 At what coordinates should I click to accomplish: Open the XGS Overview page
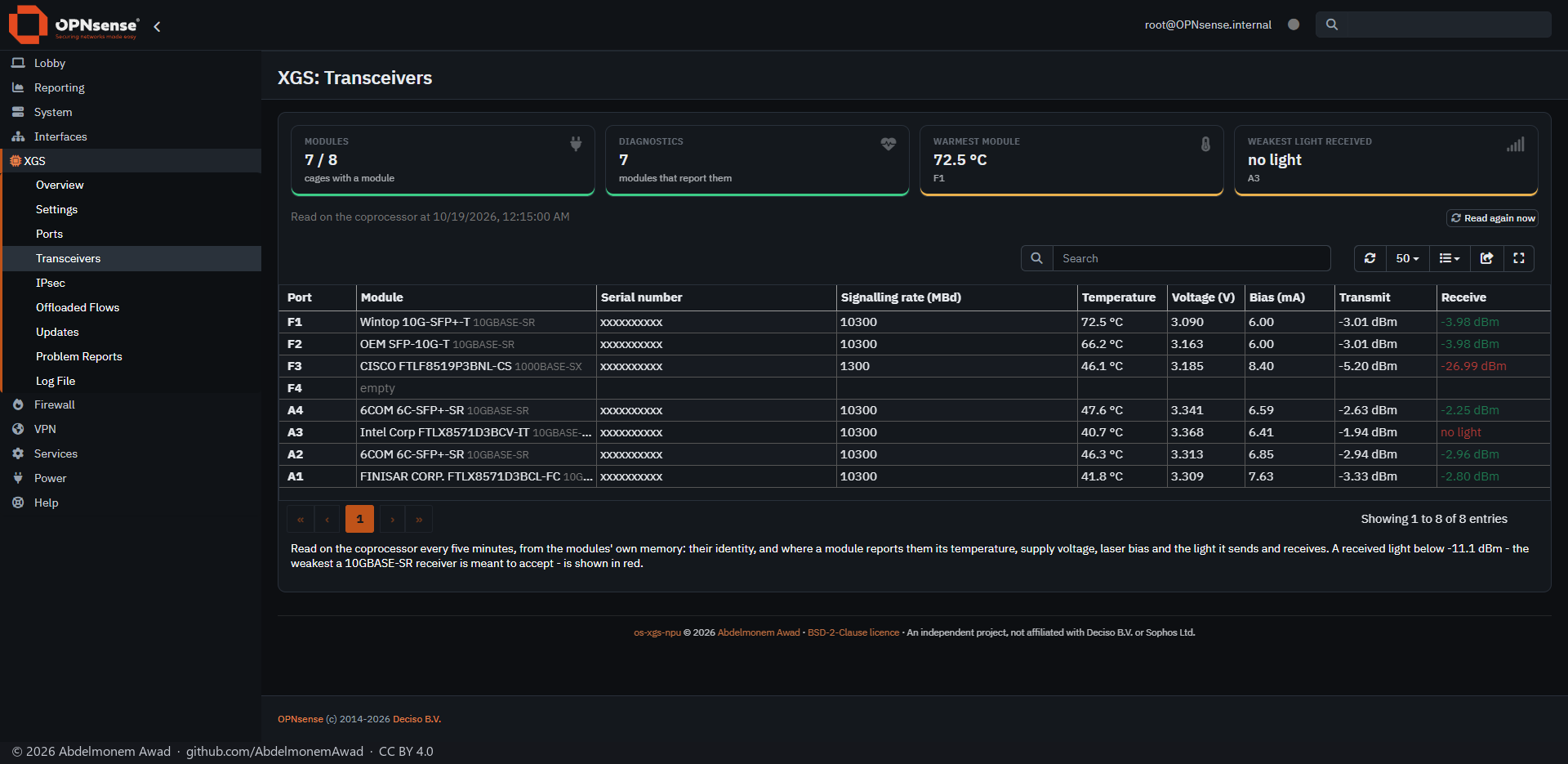point(132,185)
